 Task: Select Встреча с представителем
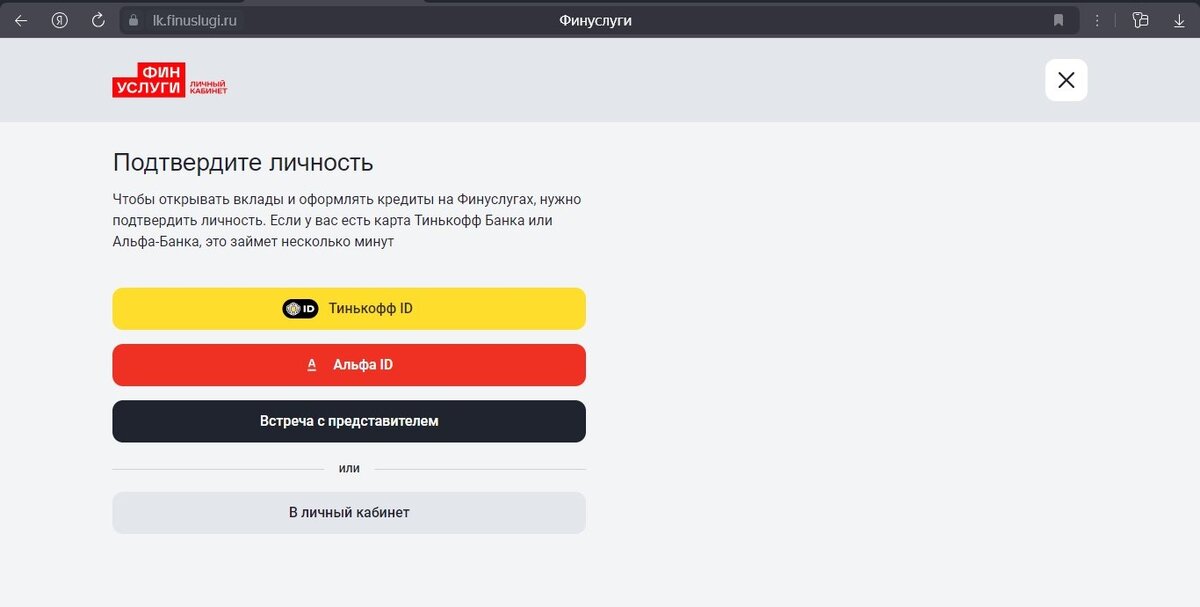click(349, 421)
